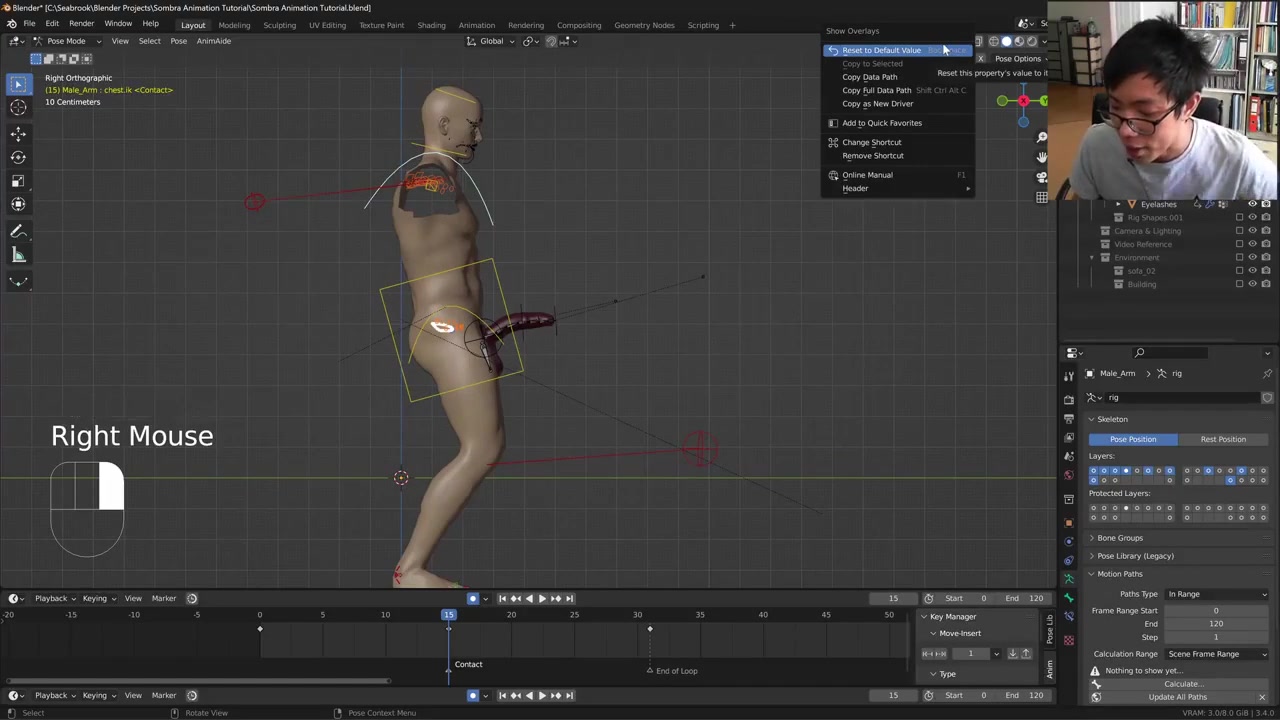The height and width of the screenshot is (720, 1280).
Task: Click the pan view hand icon
Action: click(x=1041, y=157)
